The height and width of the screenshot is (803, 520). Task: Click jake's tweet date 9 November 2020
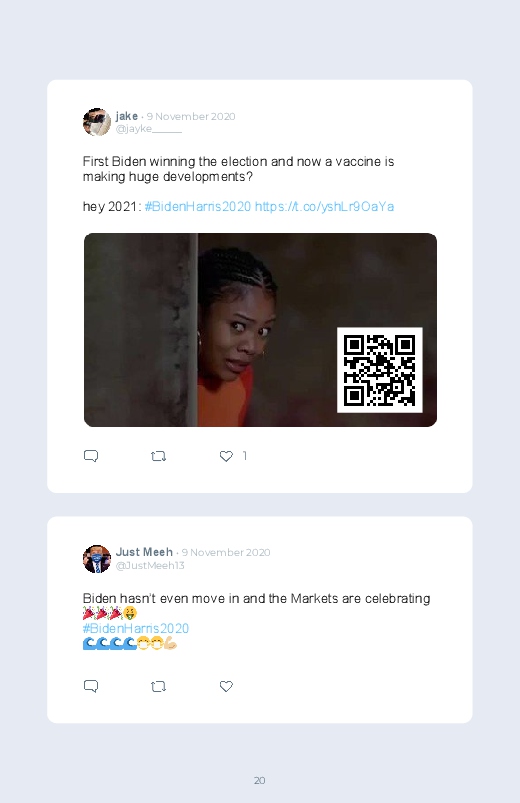tap(191, 116)
